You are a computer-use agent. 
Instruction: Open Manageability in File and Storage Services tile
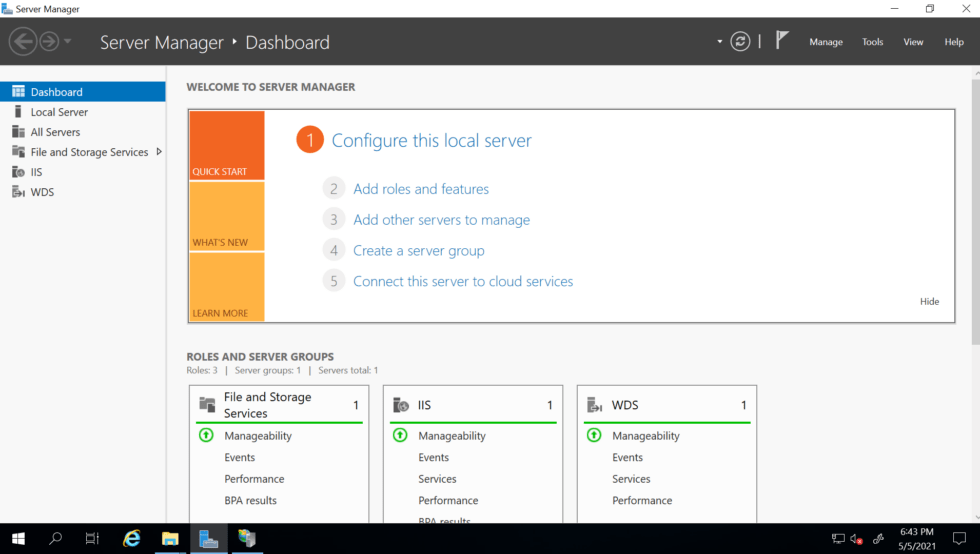[258, 436]
